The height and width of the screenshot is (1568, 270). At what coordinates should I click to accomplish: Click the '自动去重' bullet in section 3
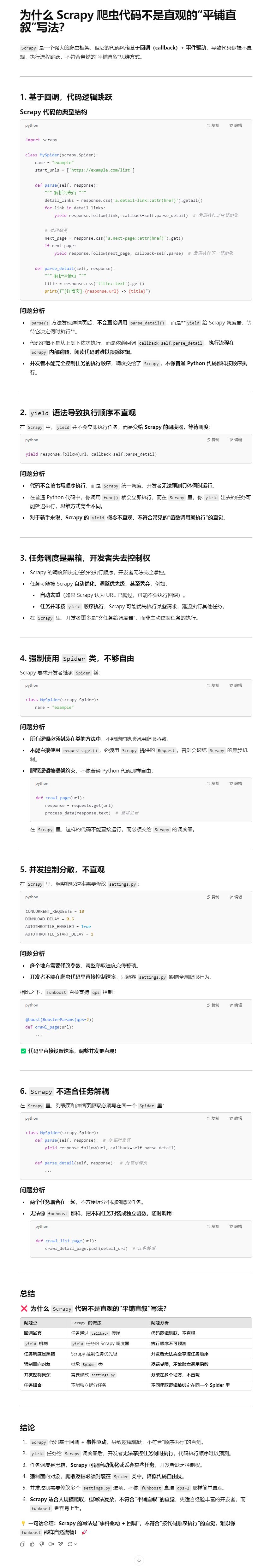click(113, 595)
